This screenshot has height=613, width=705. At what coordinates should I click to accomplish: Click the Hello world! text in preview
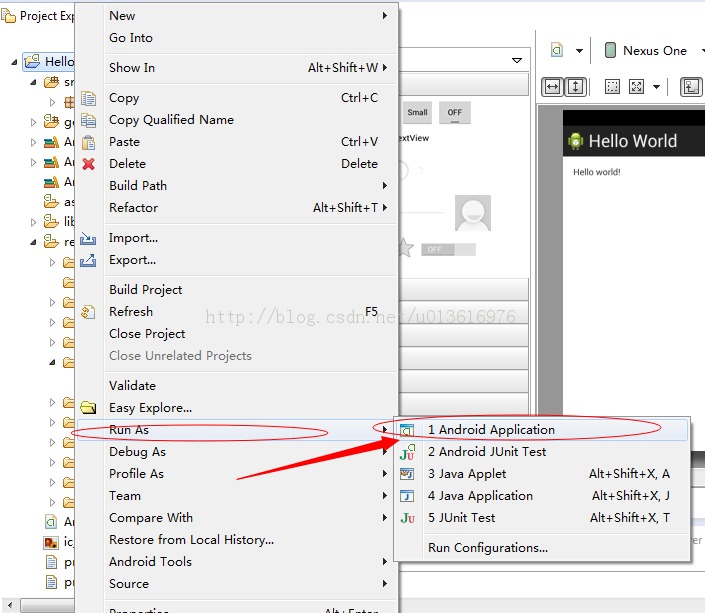click(597, 172)
